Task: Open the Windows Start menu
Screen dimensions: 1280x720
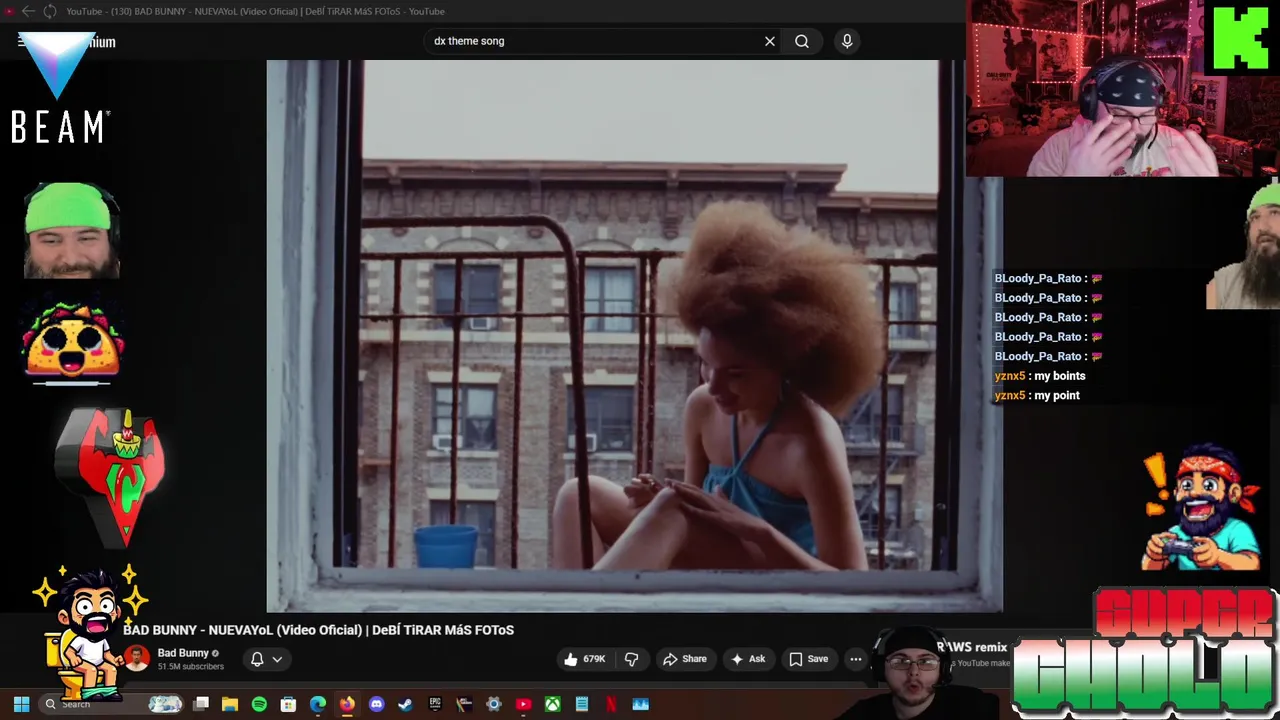Action: click(21, 704)
